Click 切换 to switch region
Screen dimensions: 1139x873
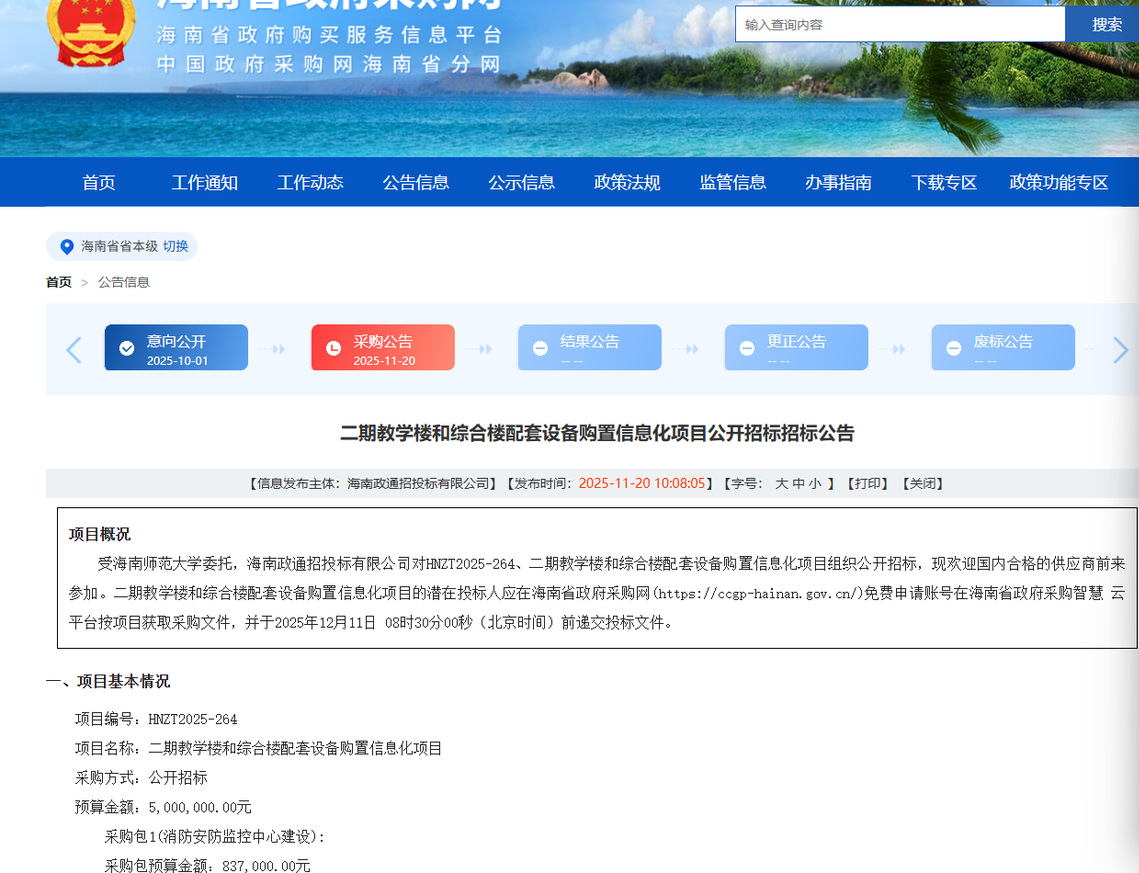coord(175,246)
